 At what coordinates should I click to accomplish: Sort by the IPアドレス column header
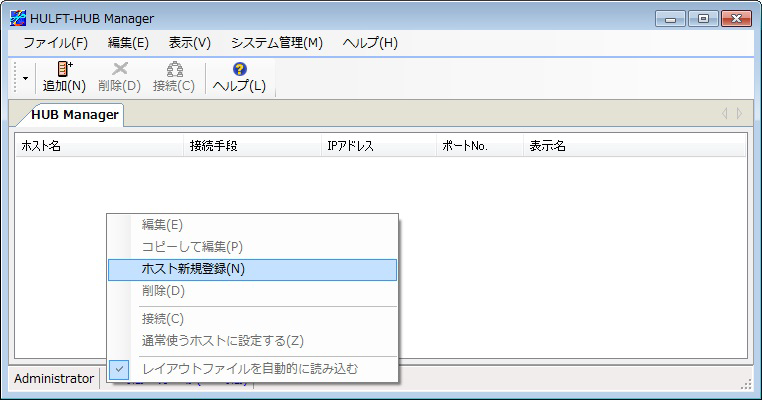[x=379, y=146]
